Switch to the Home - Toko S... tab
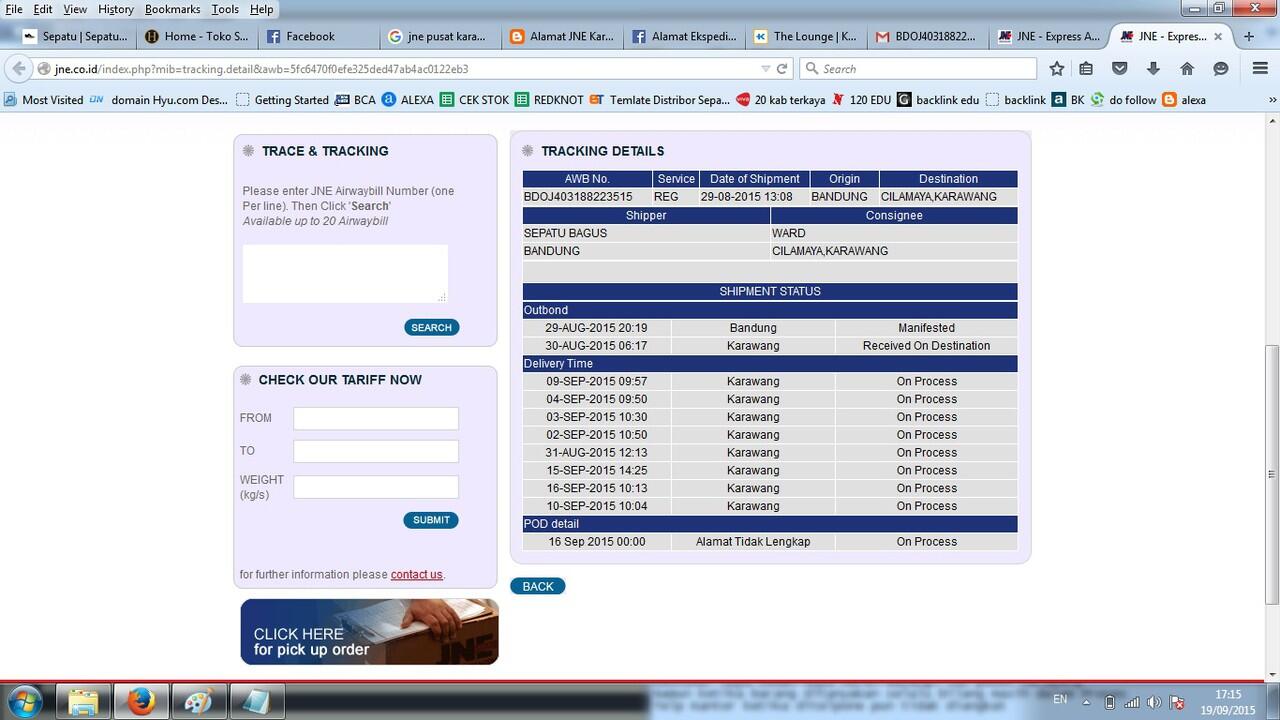Image resolution: width=1280 pixels, height=720 pixels. point(197,36)
